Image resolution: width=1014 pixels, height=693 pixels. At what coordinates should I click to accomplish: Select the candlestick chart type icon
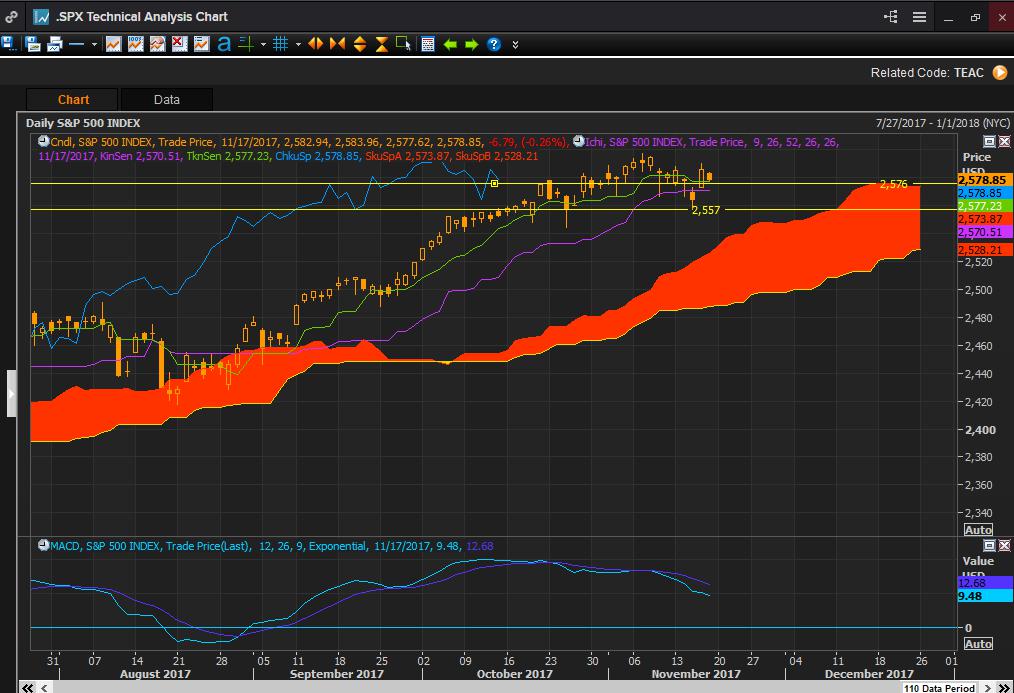pyautogui.click(x=113, y=43)
